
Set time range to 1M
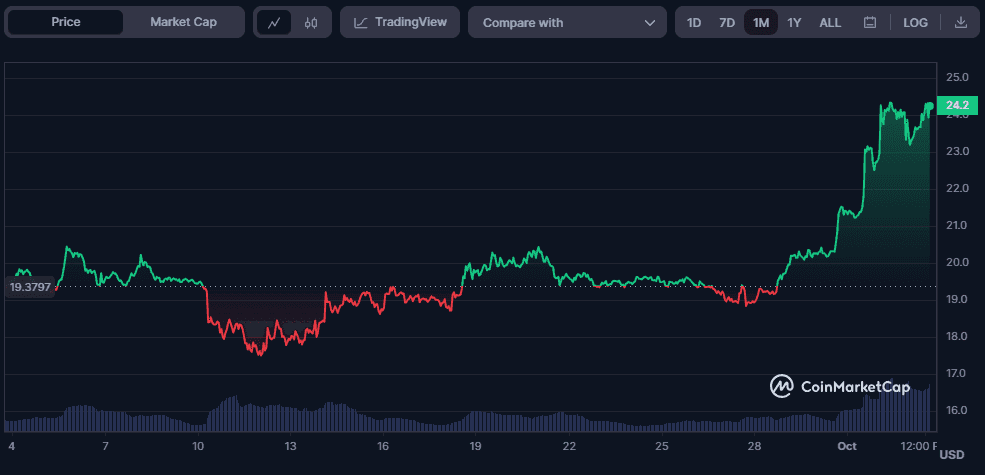761,22
